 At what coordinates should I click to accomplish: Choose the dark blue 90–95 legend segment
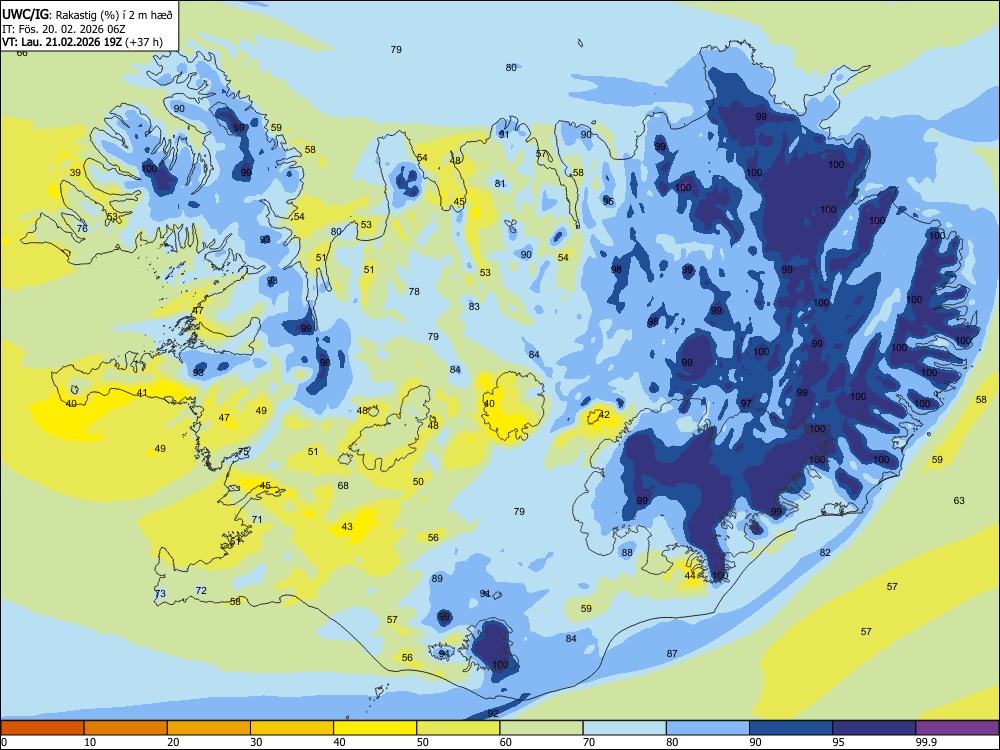tap(791, 728)
